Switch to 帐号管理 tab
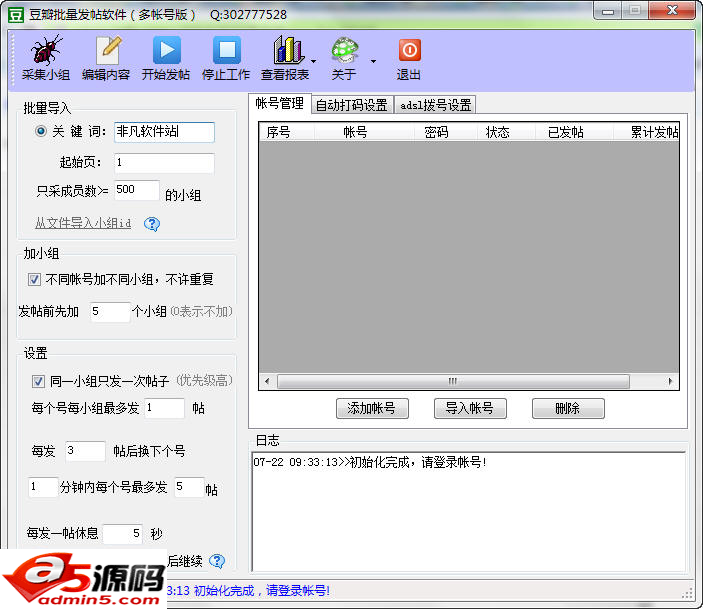Image resolution: width=703 pixels, height=609 pixels. [280, 104]
